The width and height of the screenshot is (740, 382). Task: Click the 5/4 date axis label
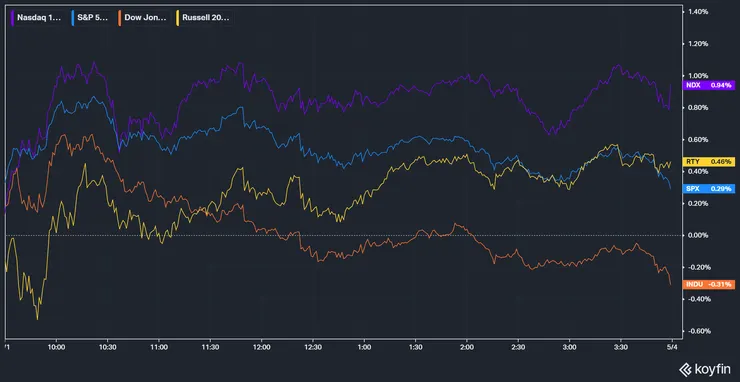click(x=673, y=347)
